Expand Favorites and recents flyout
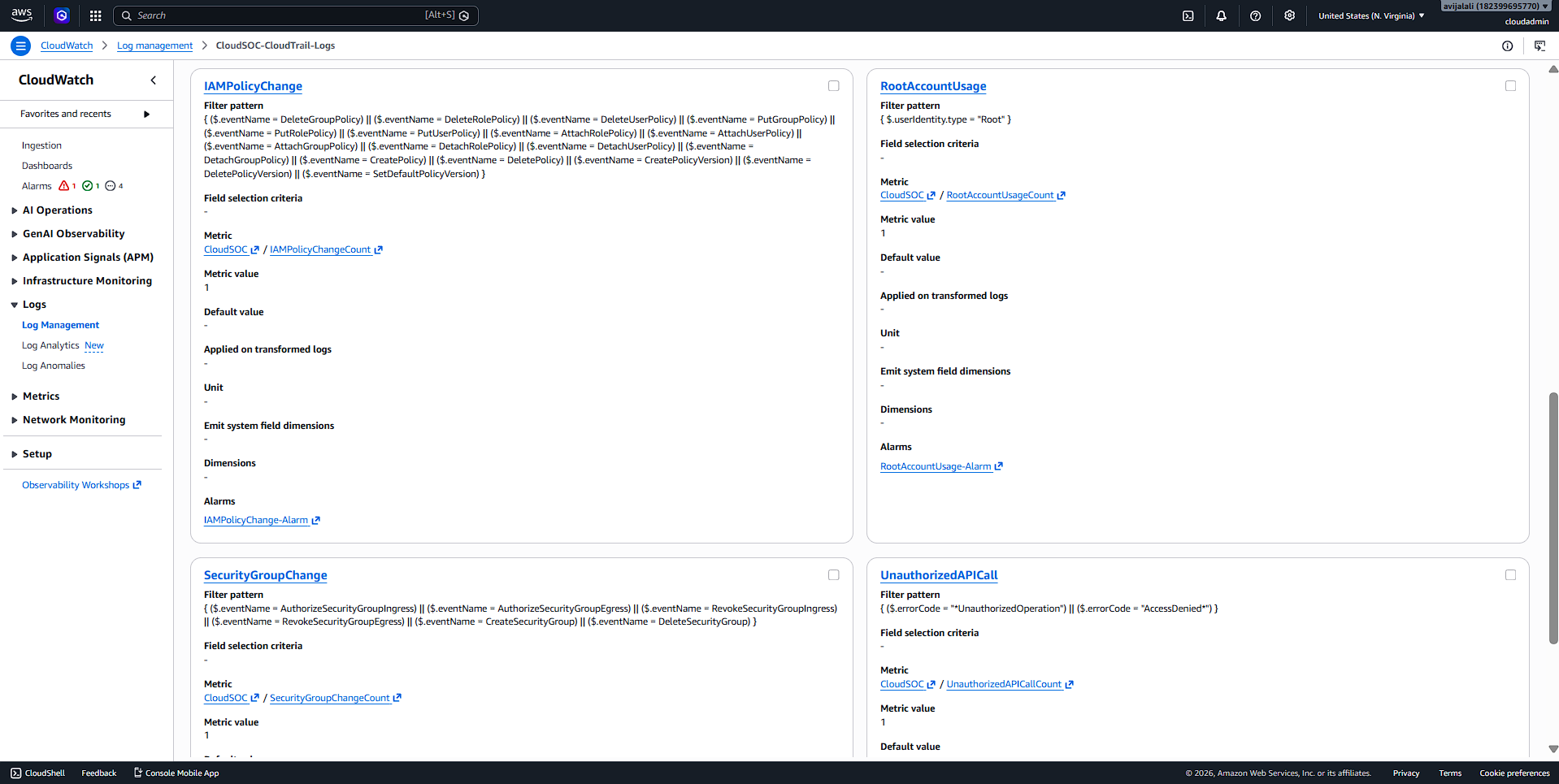The height and width of the screenshot is (784, 1559). pyautogui.click(x=146, y=114)
